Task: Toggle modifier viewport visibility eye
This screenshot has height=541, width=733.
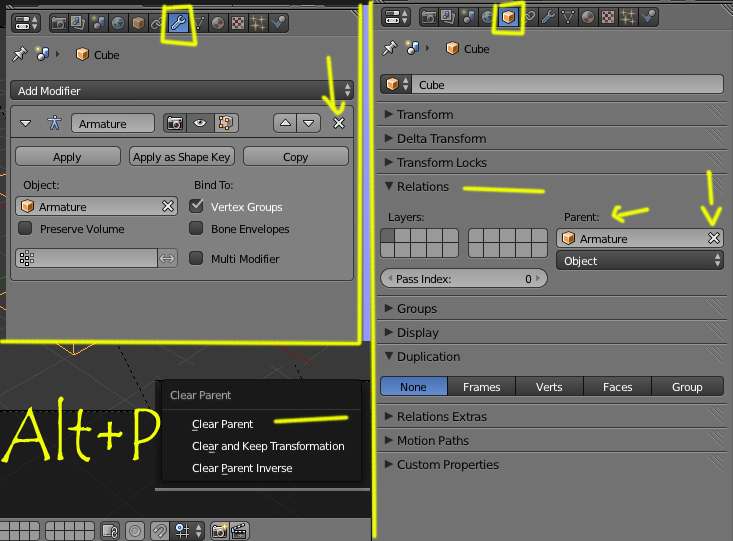Action: pyautogui.click(x=200, y=123)
